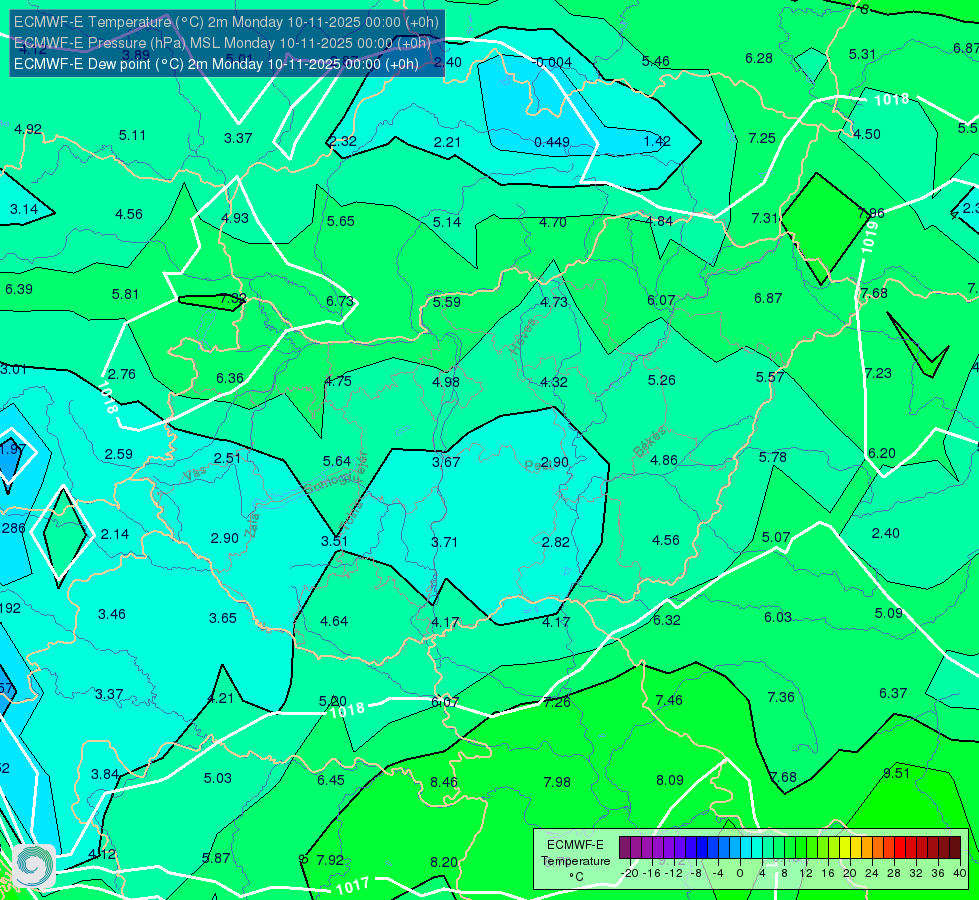Click the swirl logo icon in the corner
Image resolution: width=979 pixels, height=900 pixels.
pos(34,866)
